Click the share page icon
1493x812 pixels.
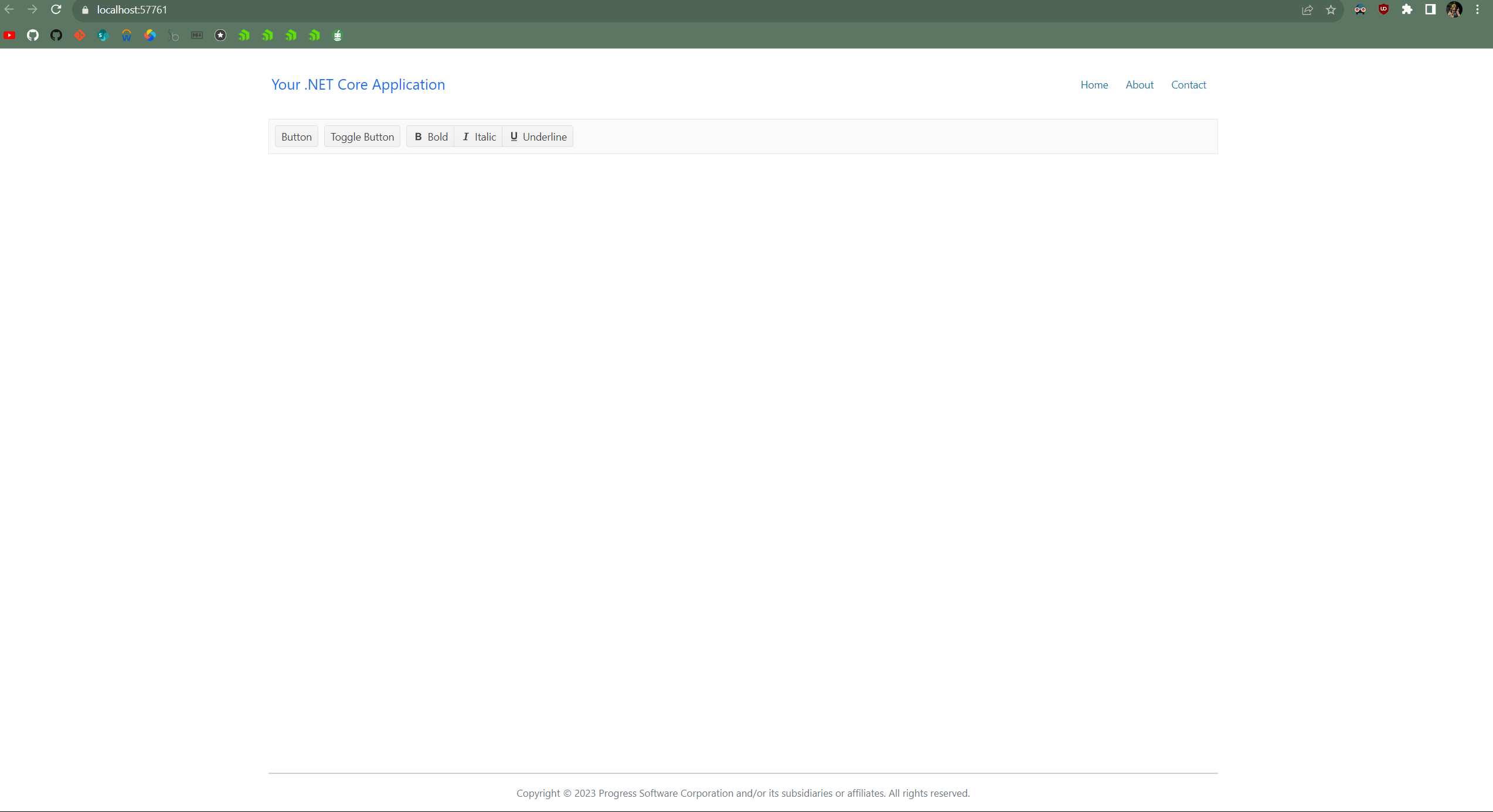coord(1307,10)
